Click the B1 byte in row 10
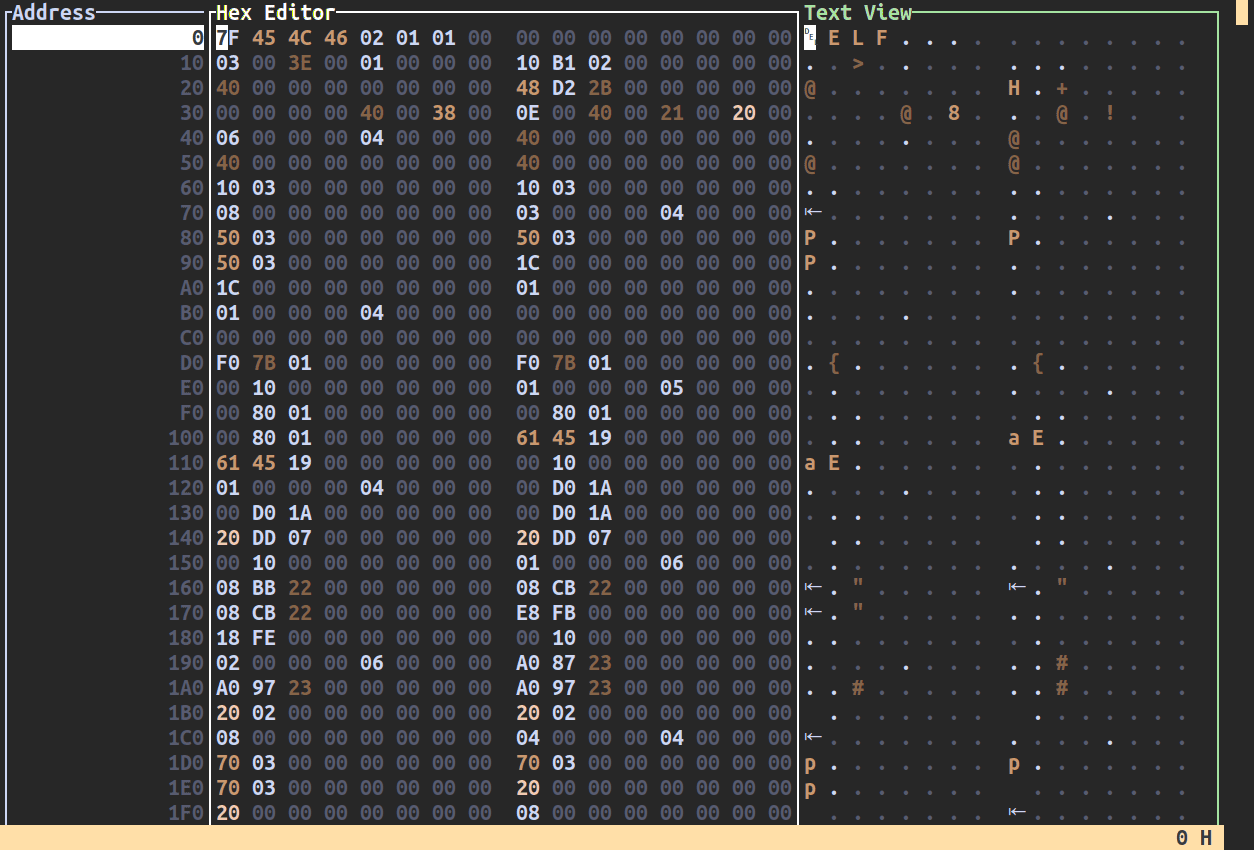This screenshot has width=1254, height=850. (564, 63)
